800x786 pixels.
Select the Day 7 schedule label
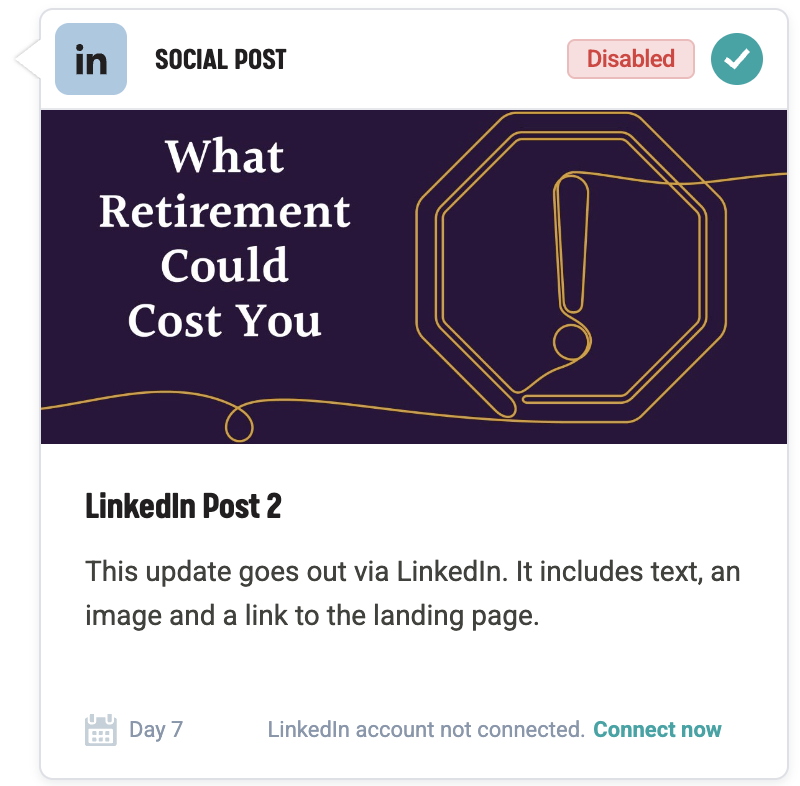point(156,730)
